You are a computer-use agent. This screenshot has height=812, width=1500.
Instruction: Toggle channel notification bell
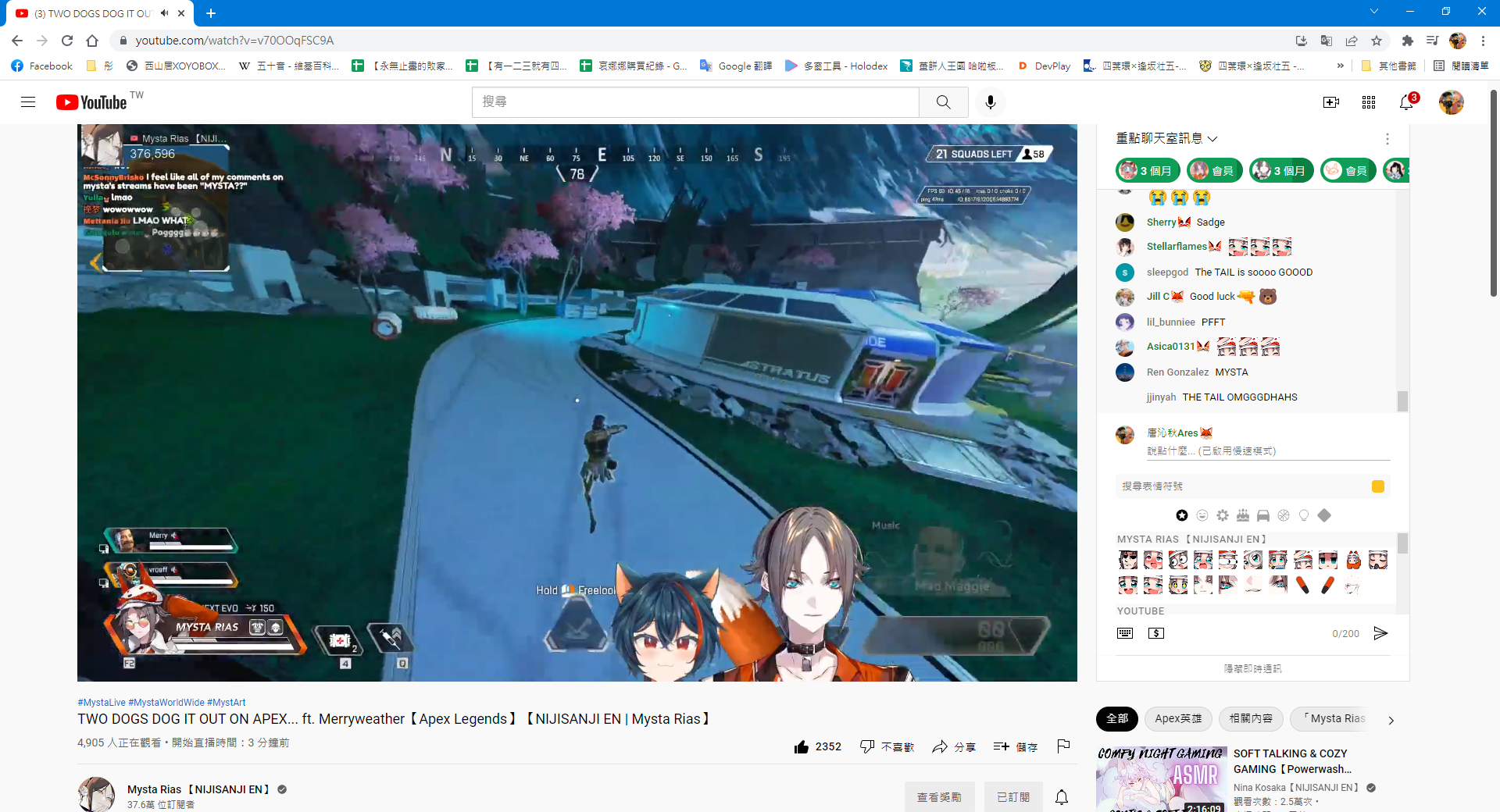pos(1062,797)
